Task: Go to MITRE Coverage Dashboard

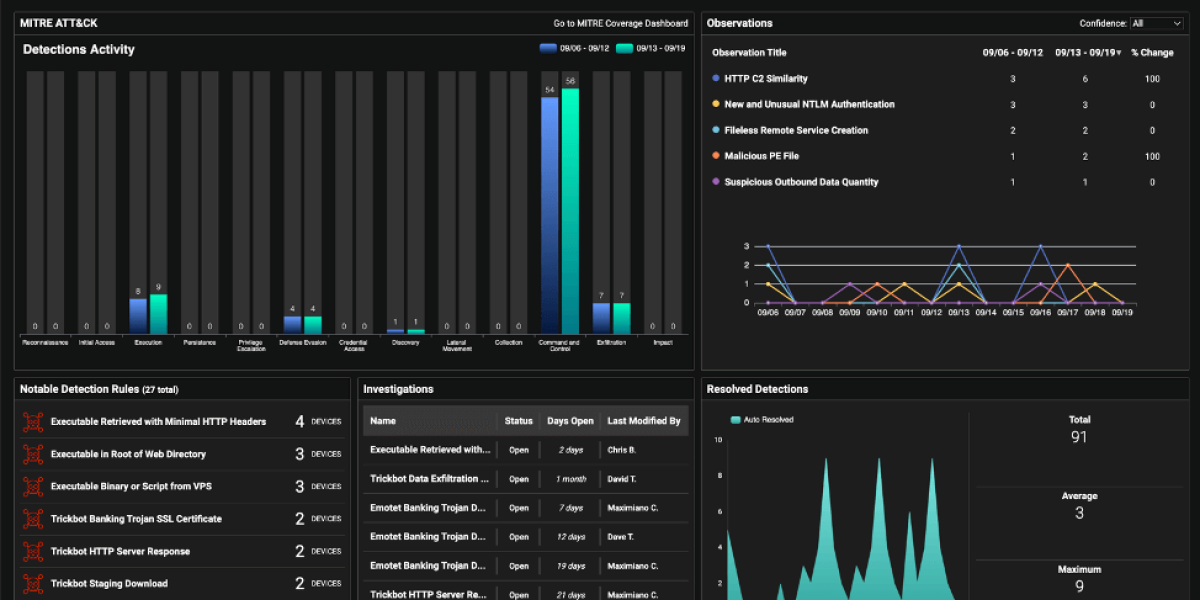Action: point(621,23)
